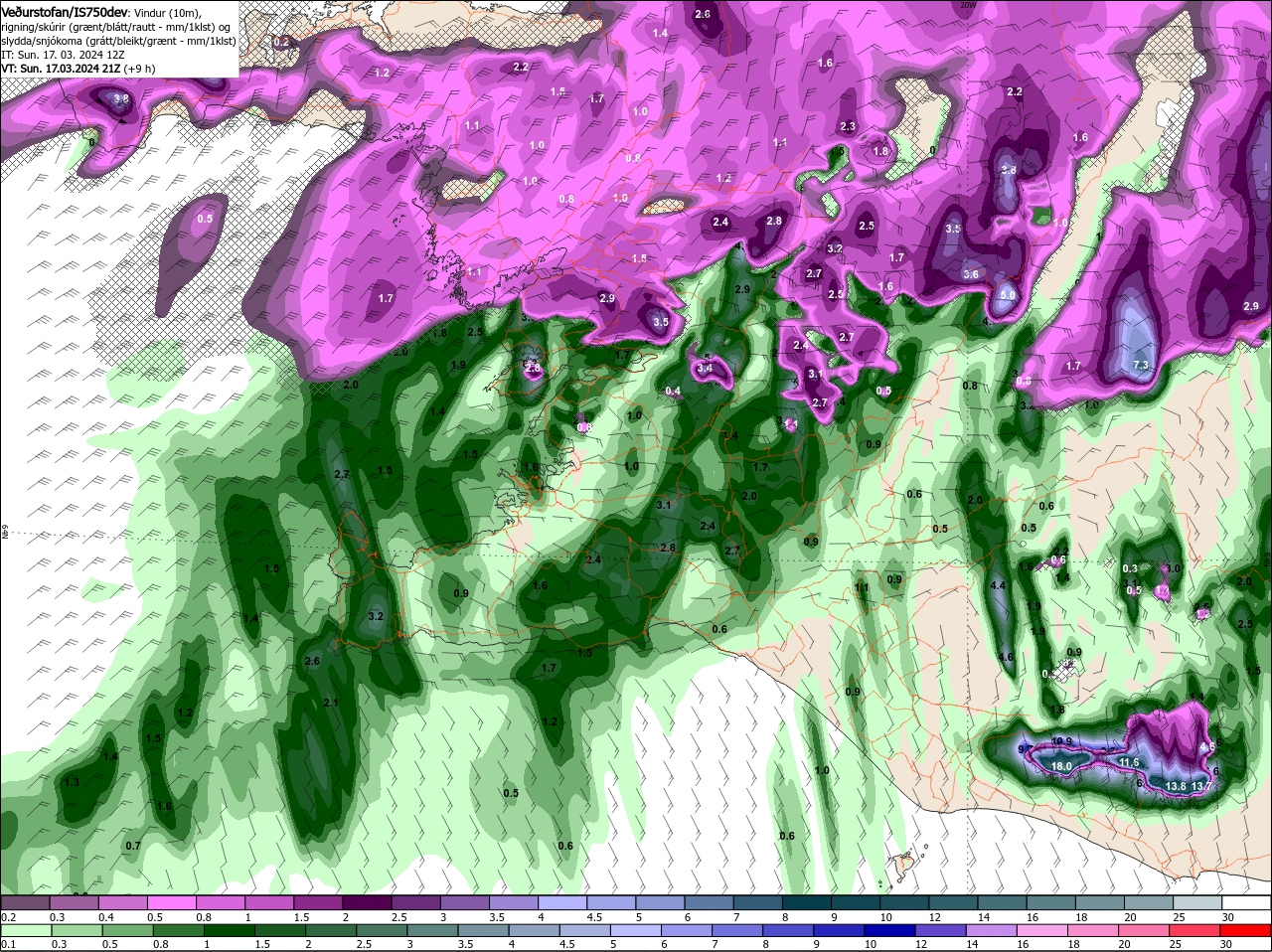1272x952 pixels.
Task: Click the 2.3 snowfall value label
Action: pyautogui.click(x=848, y=127)
